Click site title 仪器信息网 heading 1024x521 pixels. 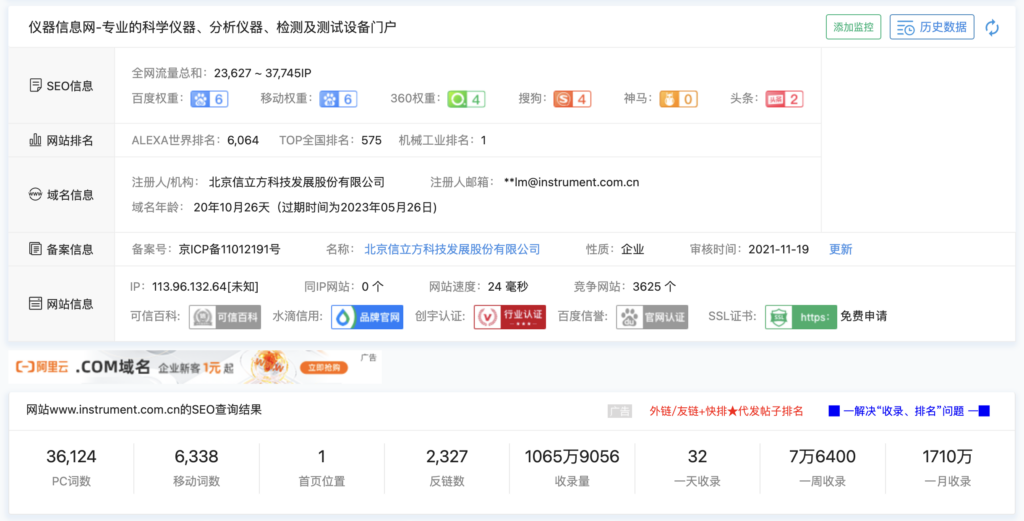tap(212, 27)
